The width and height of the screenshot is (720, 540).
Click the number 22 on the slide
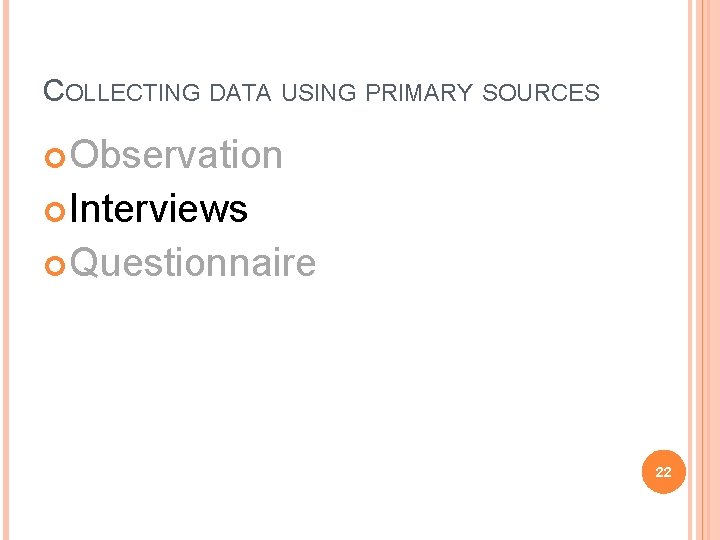pos(663,472)
